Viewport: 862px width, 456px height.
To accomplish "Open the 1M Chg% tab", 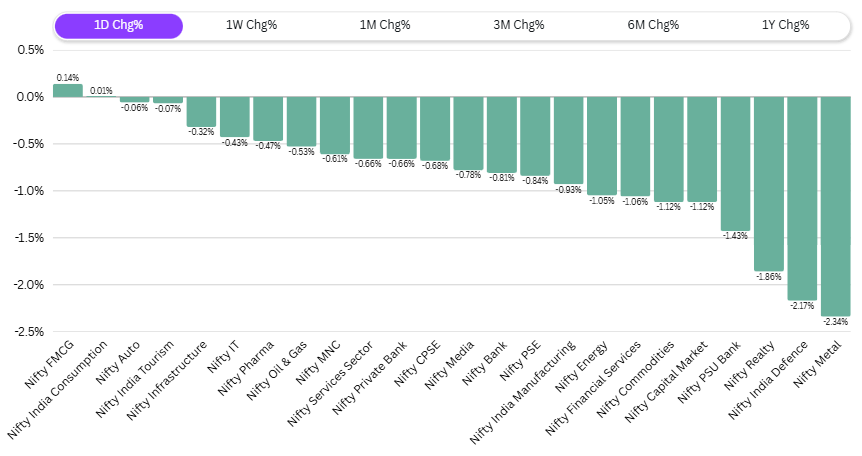I will tap(385, 26).
